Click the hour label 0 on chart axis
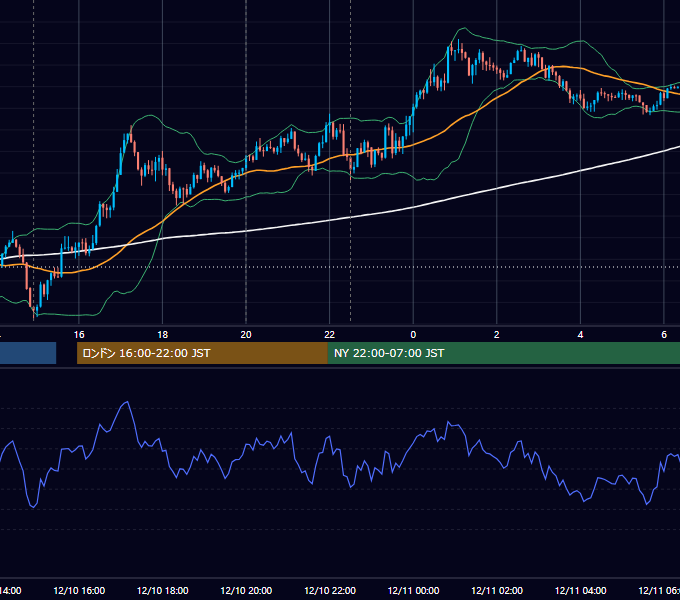Image resolution: width=680 pixels, height=600 pixels. tap(413, 335)
